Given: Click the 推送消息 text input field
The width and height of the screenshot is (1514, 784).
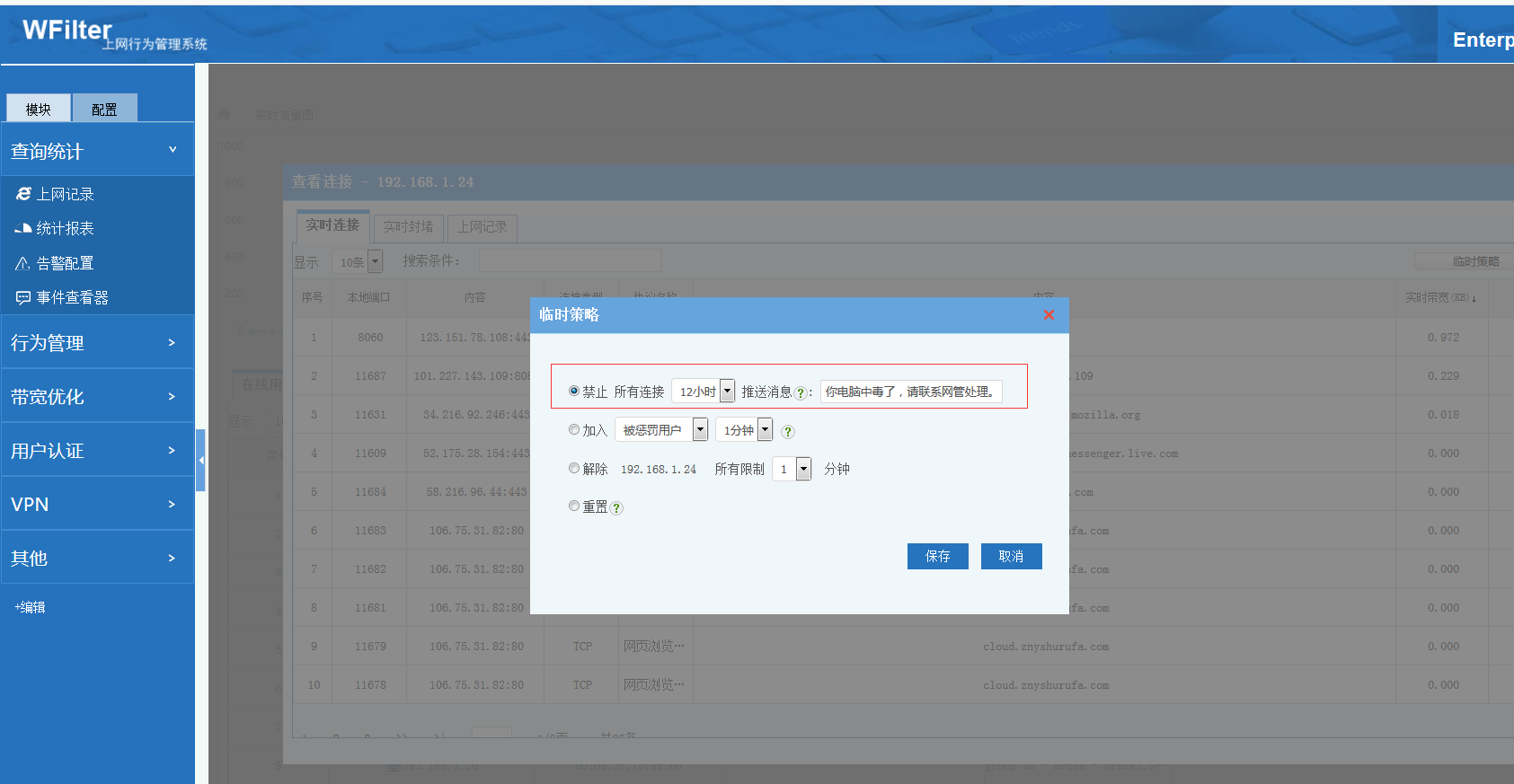Looking at the screenshot, I should 910,392.
